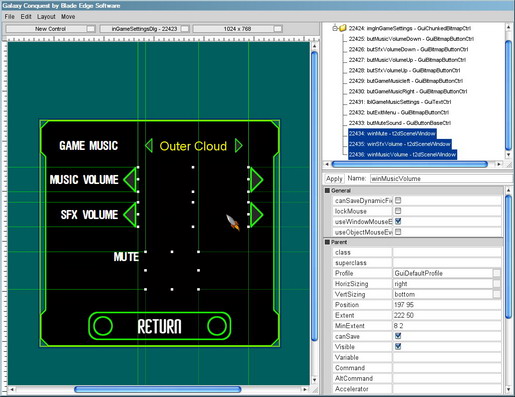
Task: Click the canvas horizontal scrollbar thumb
Action: coord(157,389)
